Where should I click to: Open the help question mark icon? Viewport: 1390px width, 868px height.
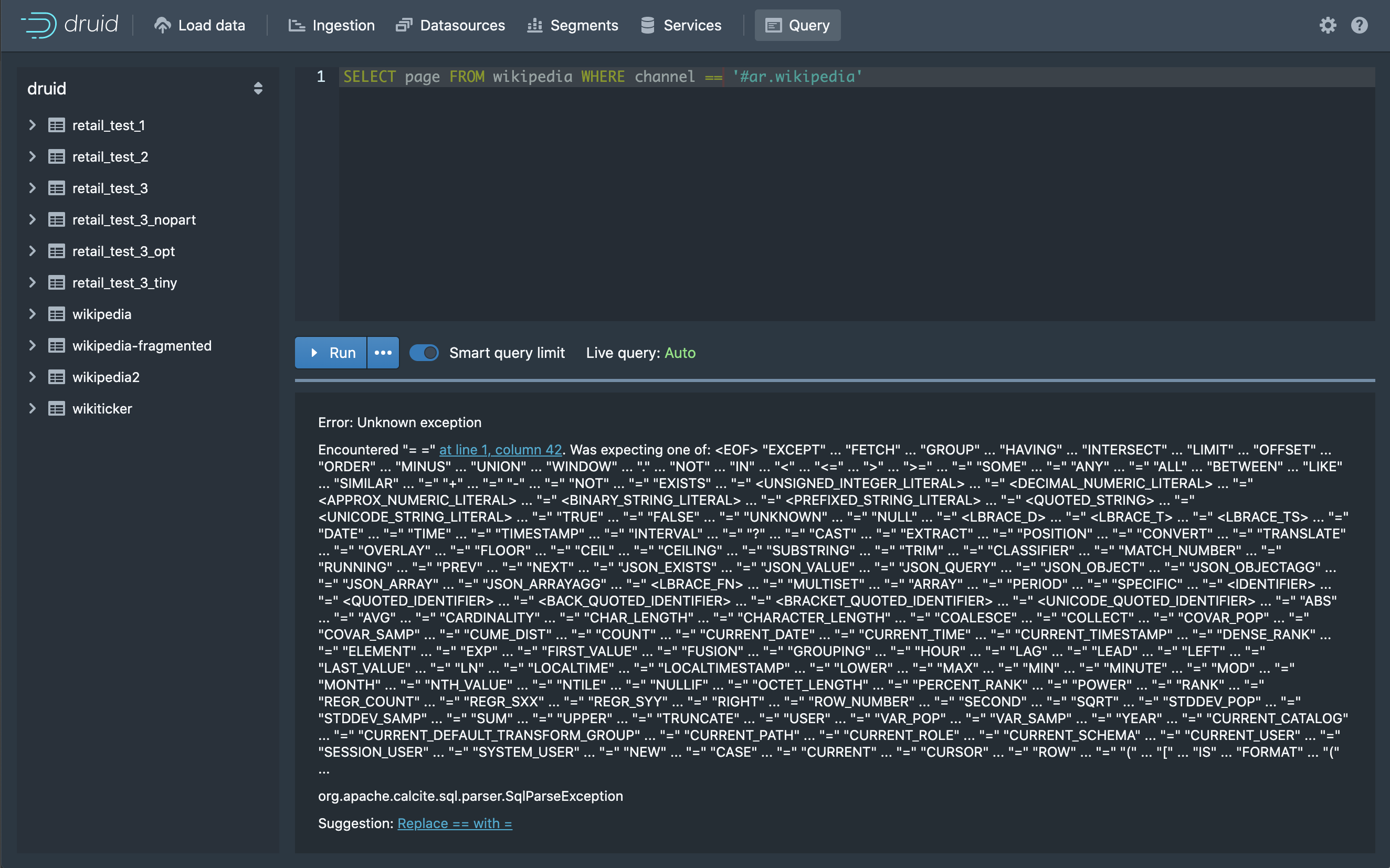[x=1359, y=25]
